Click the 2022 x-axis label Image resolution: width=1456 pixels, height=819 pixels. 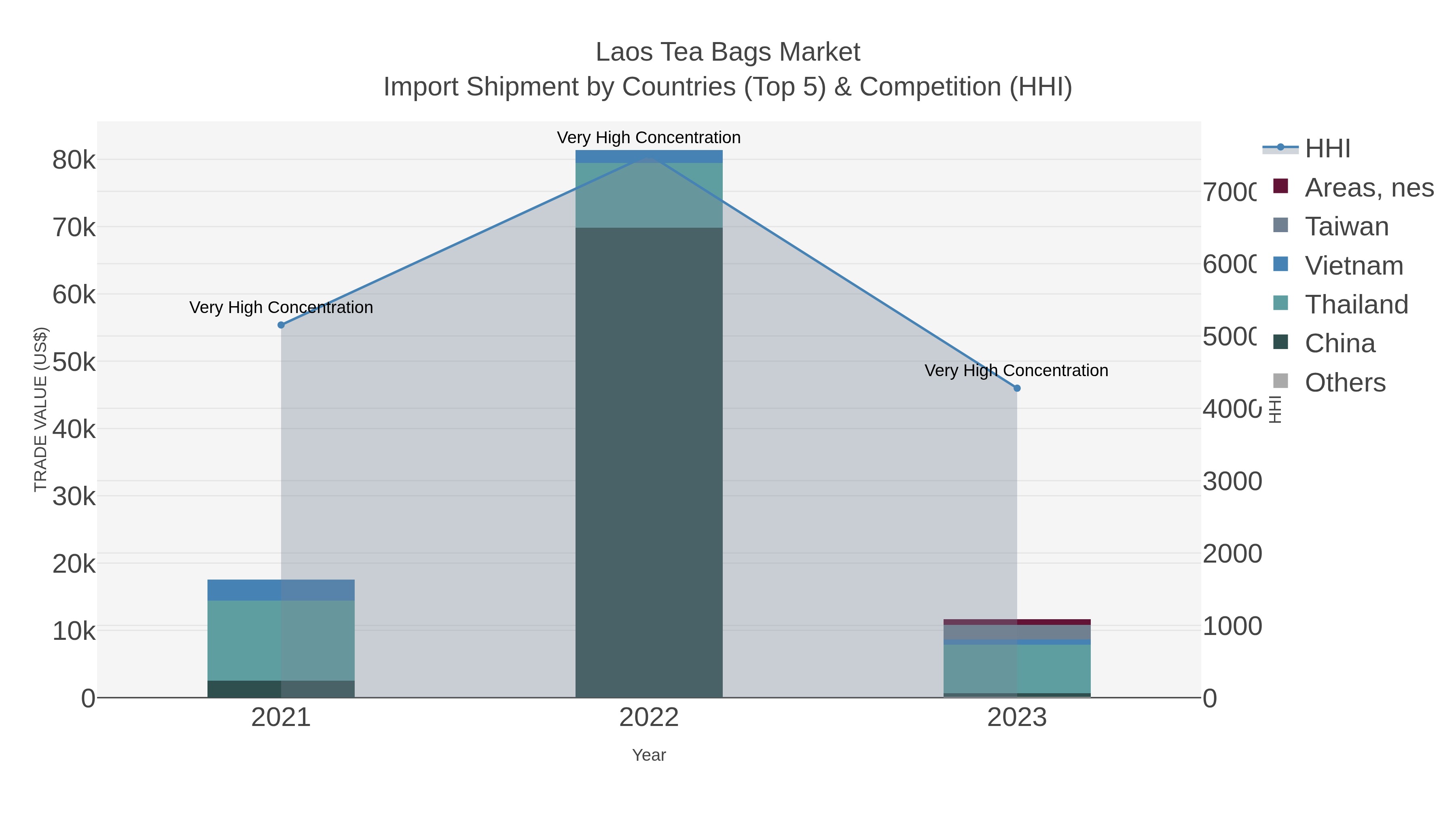point(649,717)
